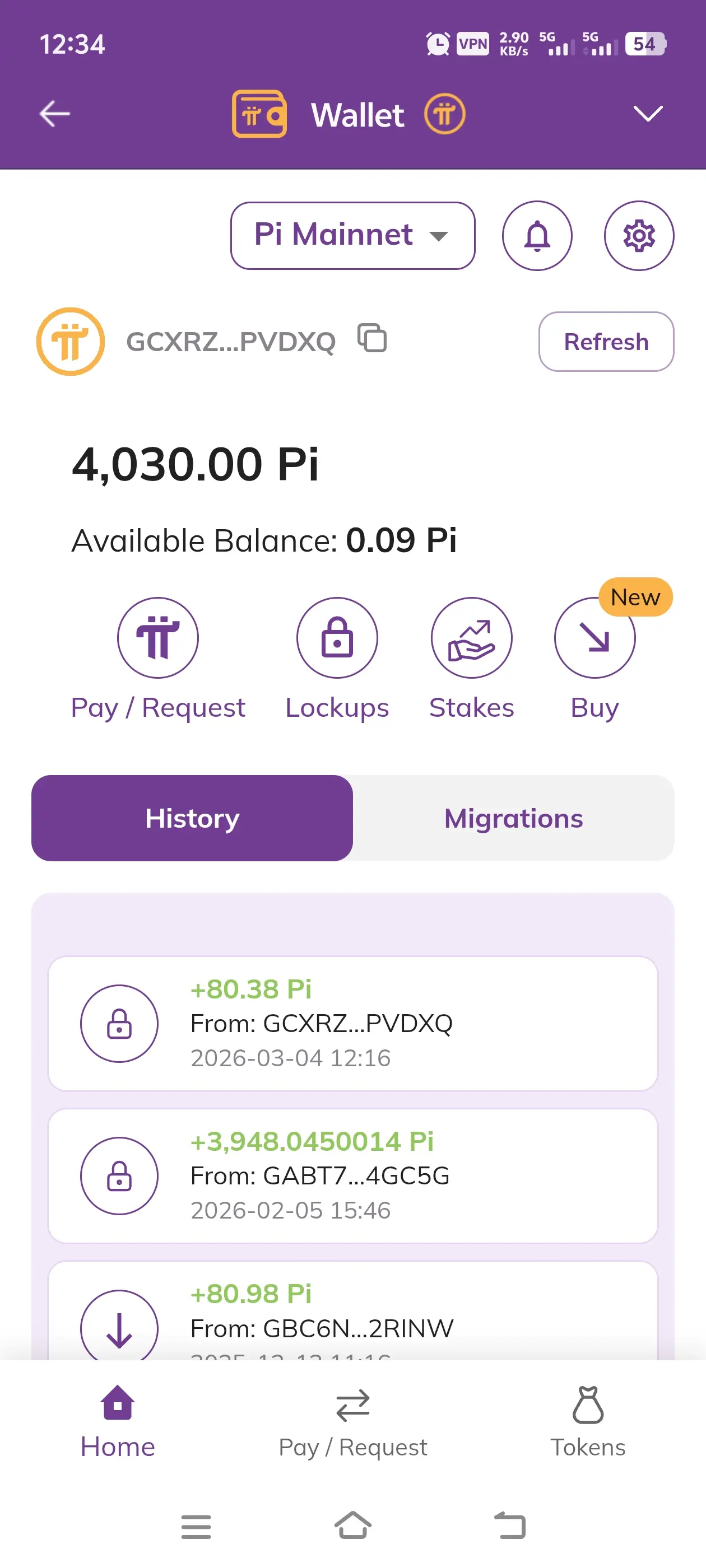Open the Stakes hand-chart icon
Image resolution: width=706 pixels, height=1568 pixels.
(x=471, y=637)
